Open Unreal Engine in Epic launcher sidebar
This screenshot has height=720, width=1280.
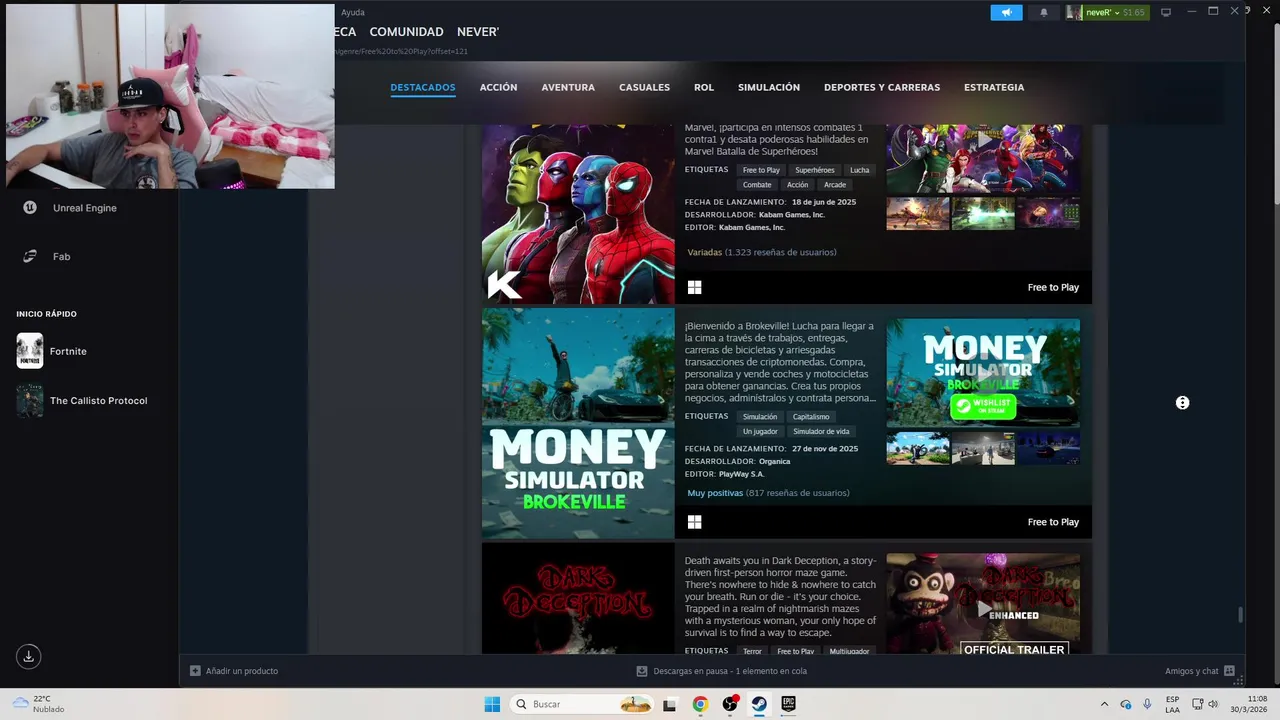pyautogui.click(x=70, y=208)
